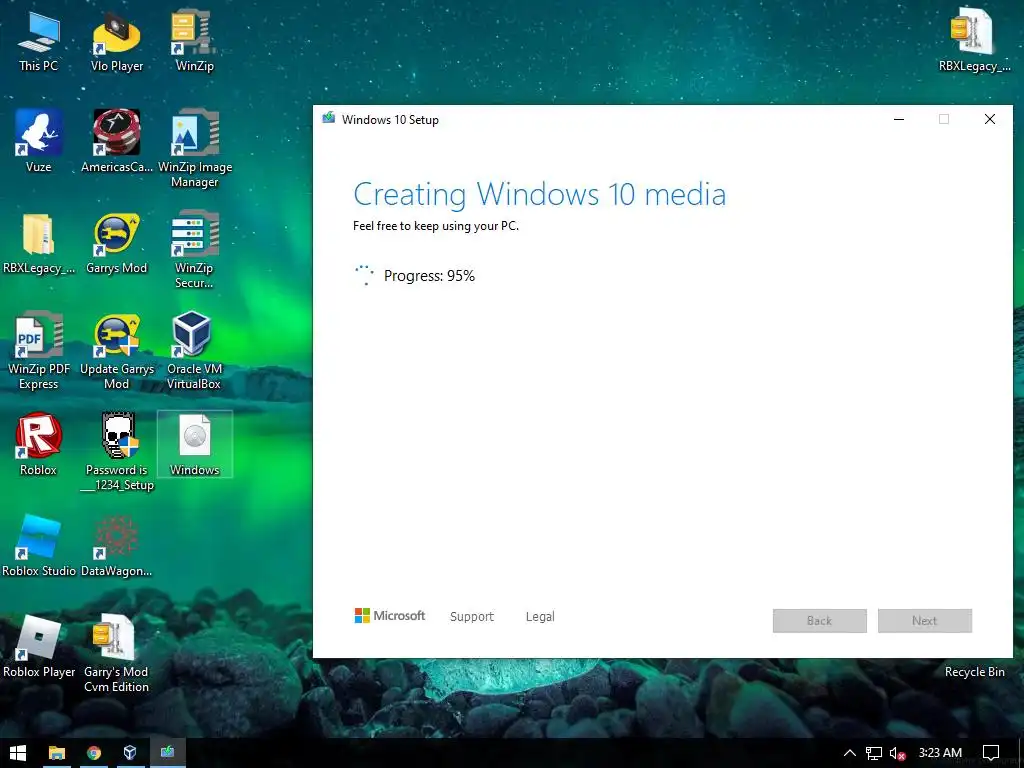This screenshot has height=768, width=1024.
Task: Open VirtualBox from the taskbar
Action: (130, 753)
